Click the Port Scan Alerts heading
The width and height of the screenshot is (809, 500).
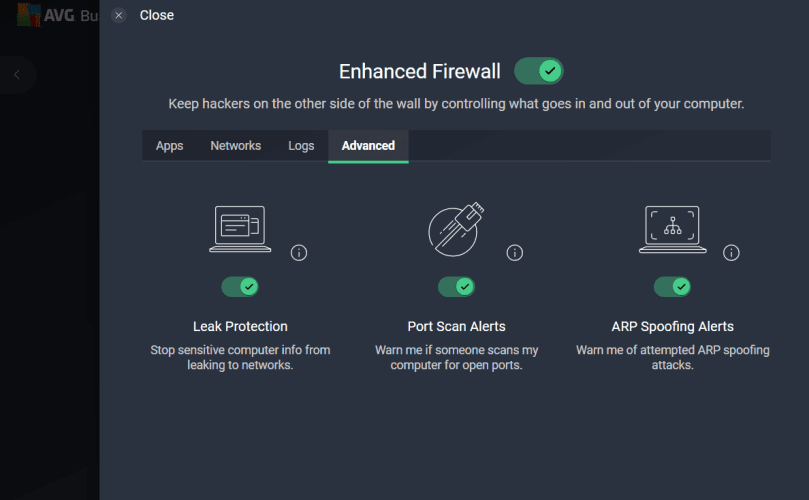(456, 327)
